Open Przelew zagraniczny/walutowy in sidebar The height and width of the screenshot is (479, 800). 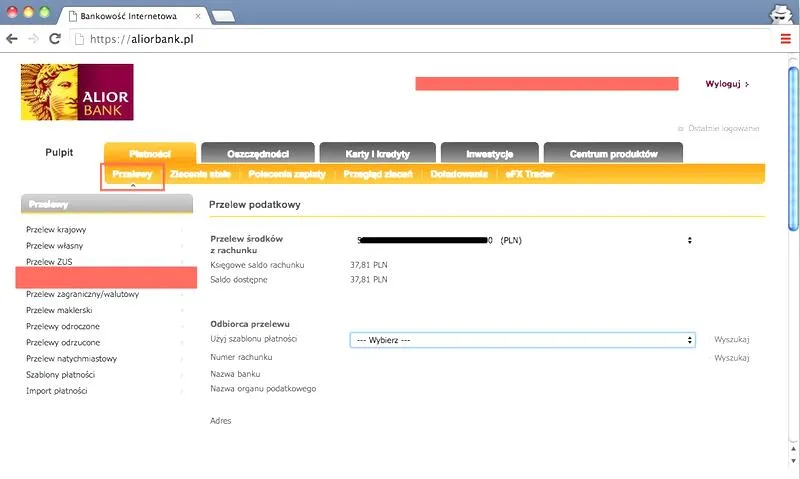tap(82, 294)
